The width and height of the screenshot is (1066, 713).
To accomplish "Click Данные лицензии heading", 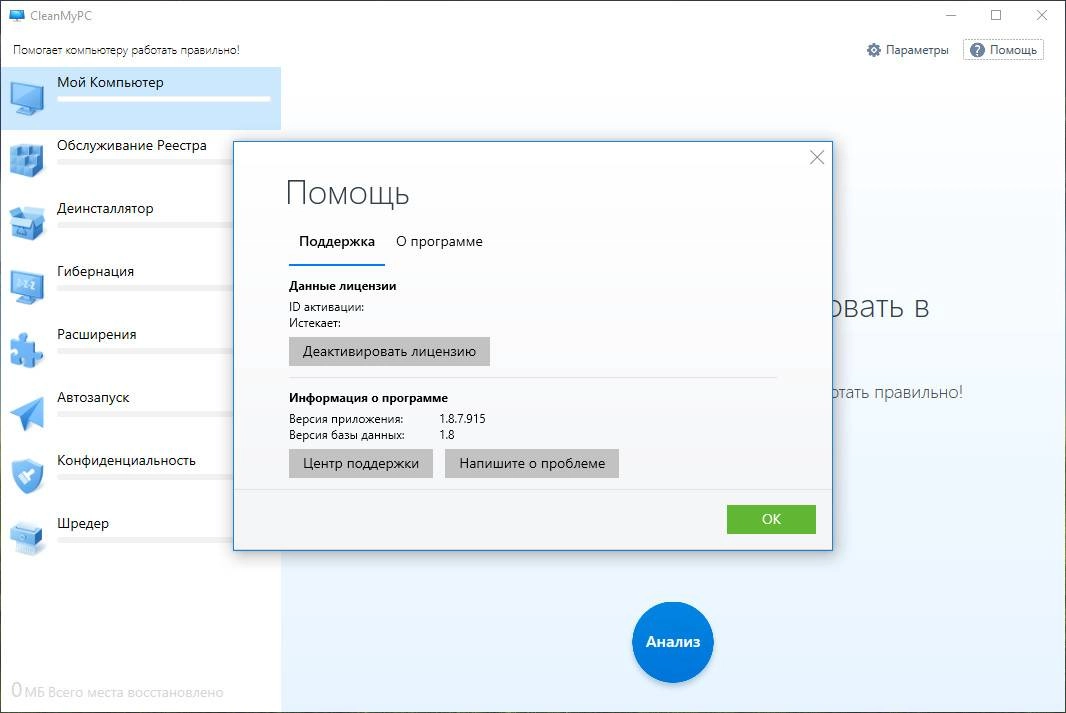I will [x=343, y=286].
